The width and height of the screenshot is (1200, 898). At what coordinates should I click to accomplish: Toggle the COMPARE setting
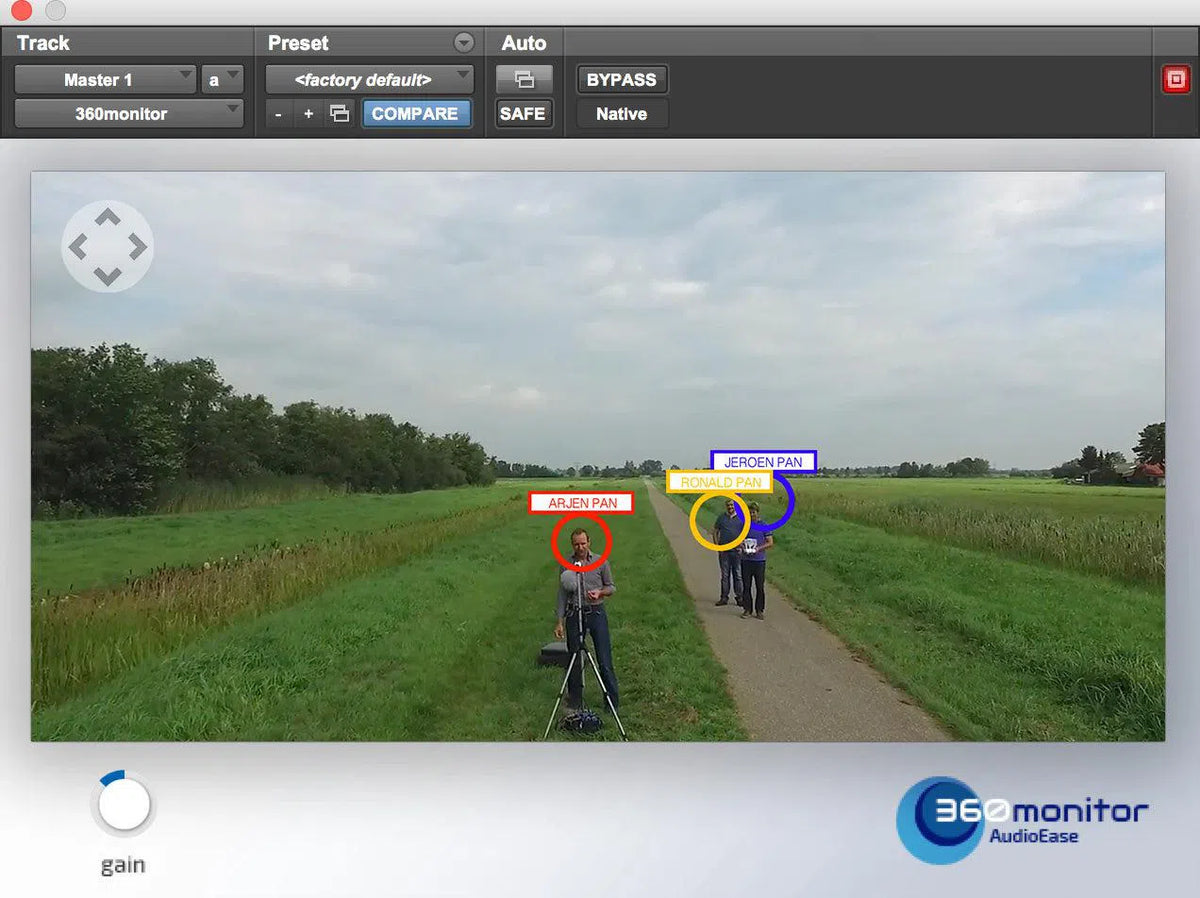pyautogui.click(x=417, y=114)
